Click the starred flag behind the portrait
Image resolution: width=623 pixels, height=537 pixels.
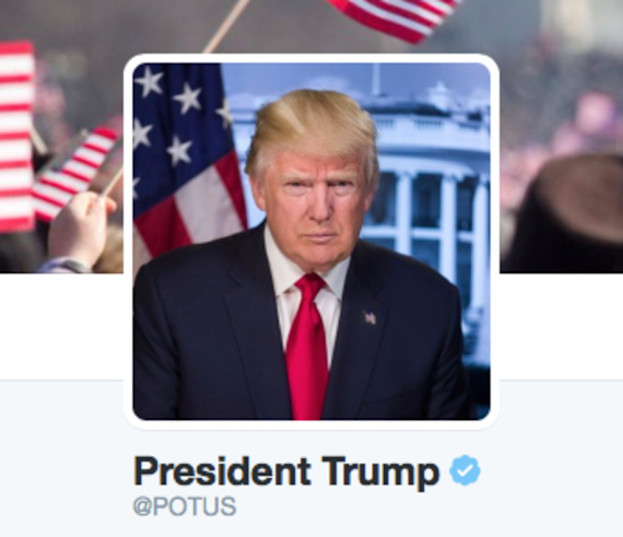[187, 159]
